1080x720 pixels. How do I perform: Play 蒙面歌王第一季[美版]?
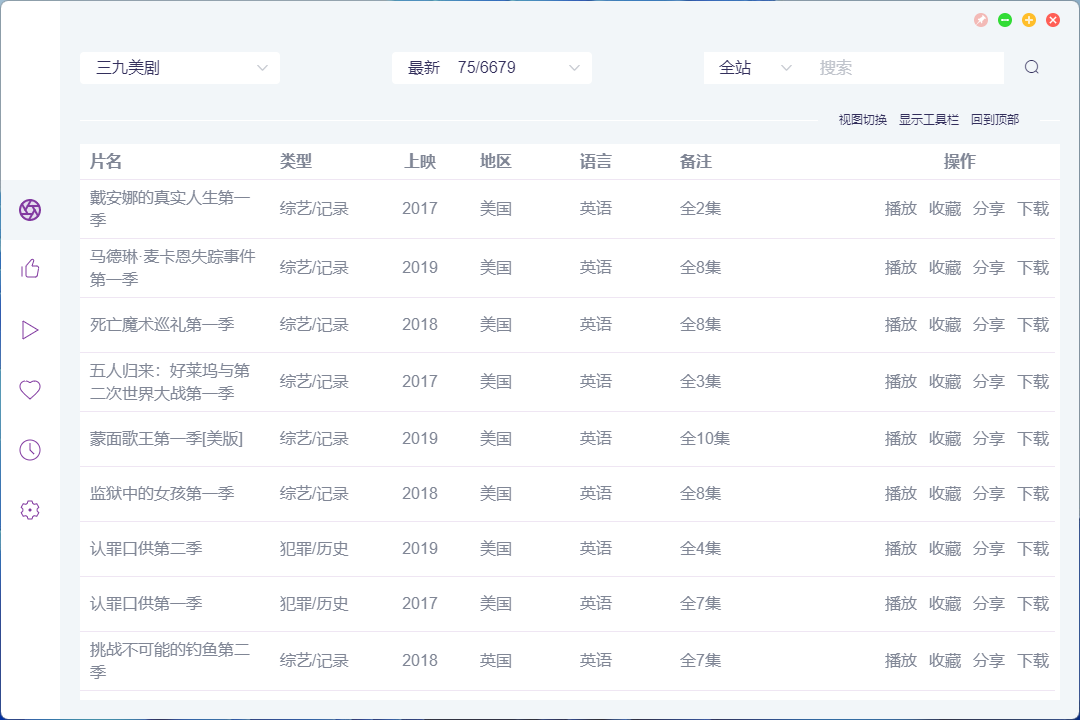coord(900,439)
